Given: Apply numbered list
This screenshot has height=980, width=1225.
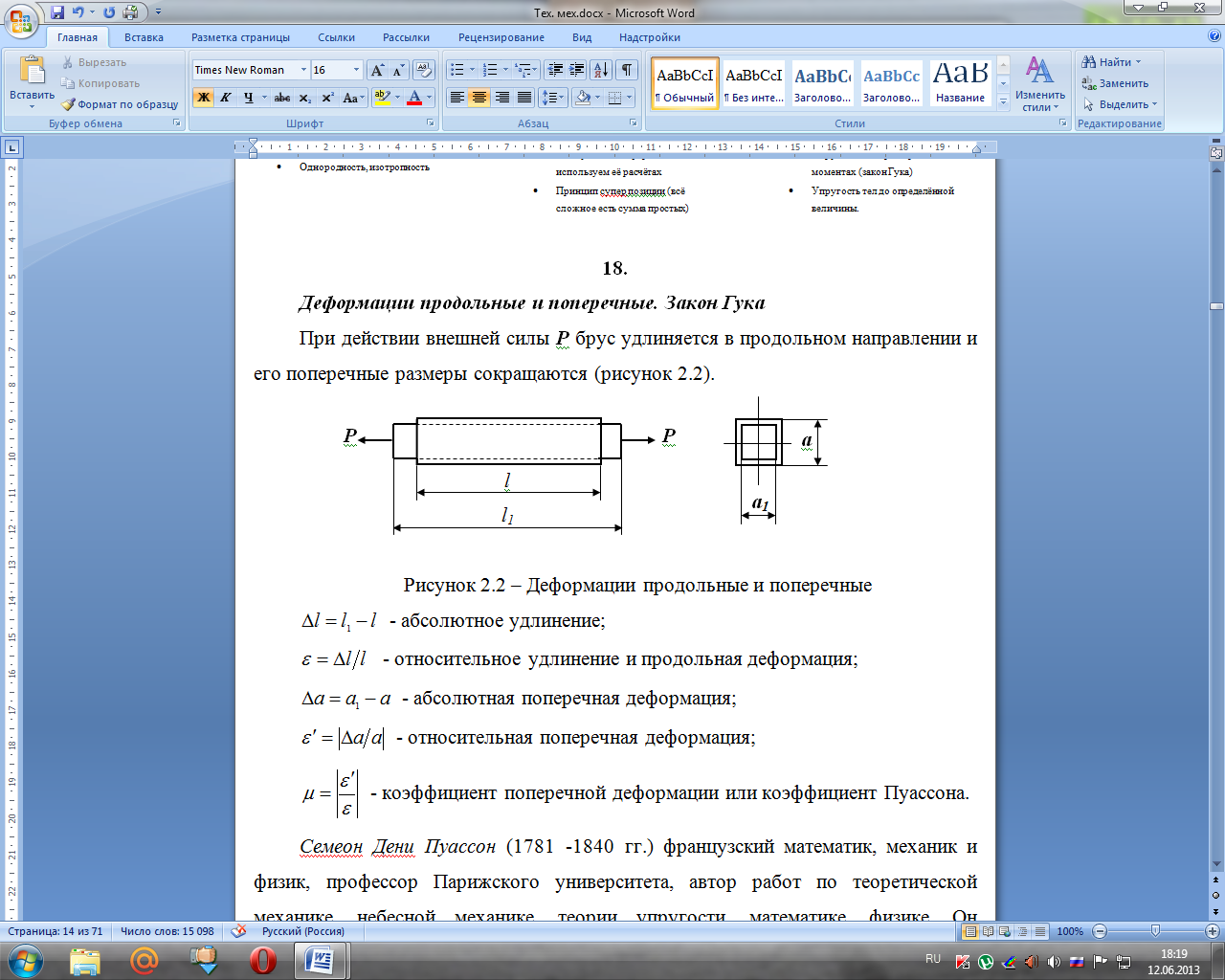Looking at the screenshot, I should (x=490, y=70).
